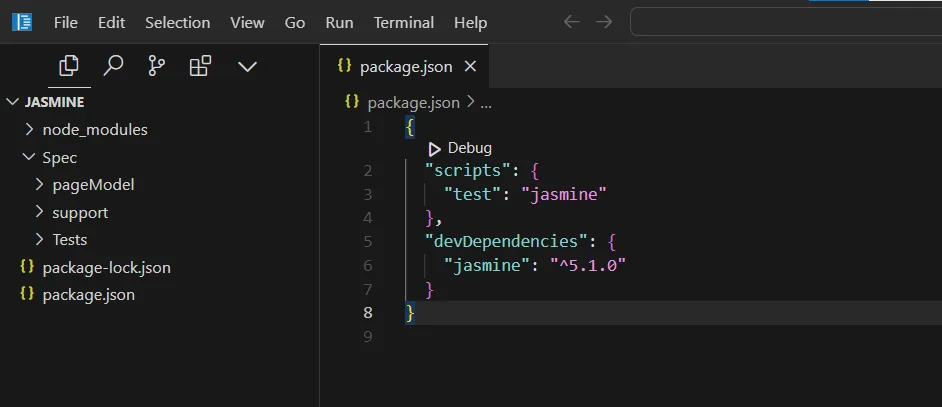Close the package.json tab
942x407 pixels.
[x=470, y=66]
